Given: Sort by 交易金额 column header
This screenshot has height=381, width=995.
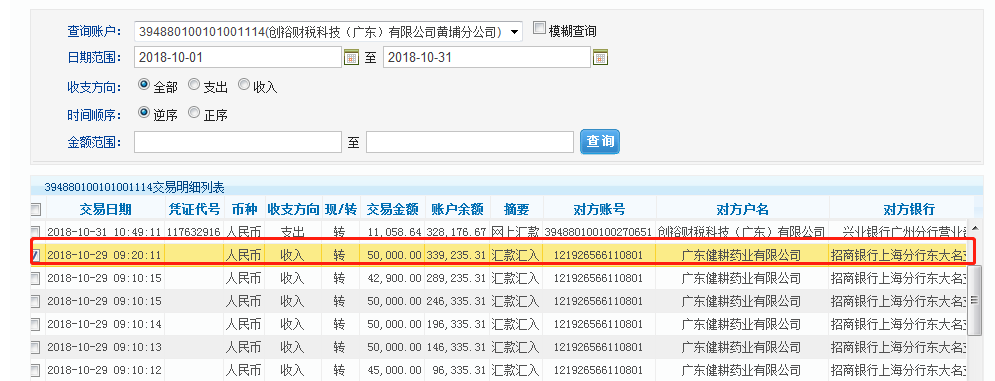Looking at the screenshot, I should 392,209.
